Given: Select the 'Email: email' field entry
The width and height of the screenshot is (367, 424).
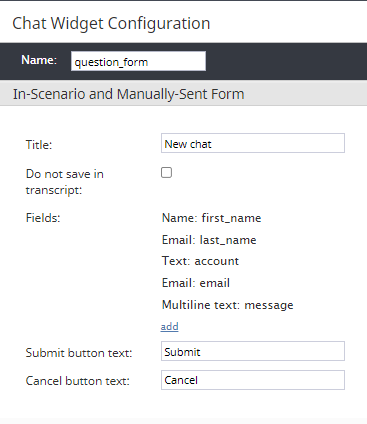Looking at the screenshot, I should [x=196, y=283].
